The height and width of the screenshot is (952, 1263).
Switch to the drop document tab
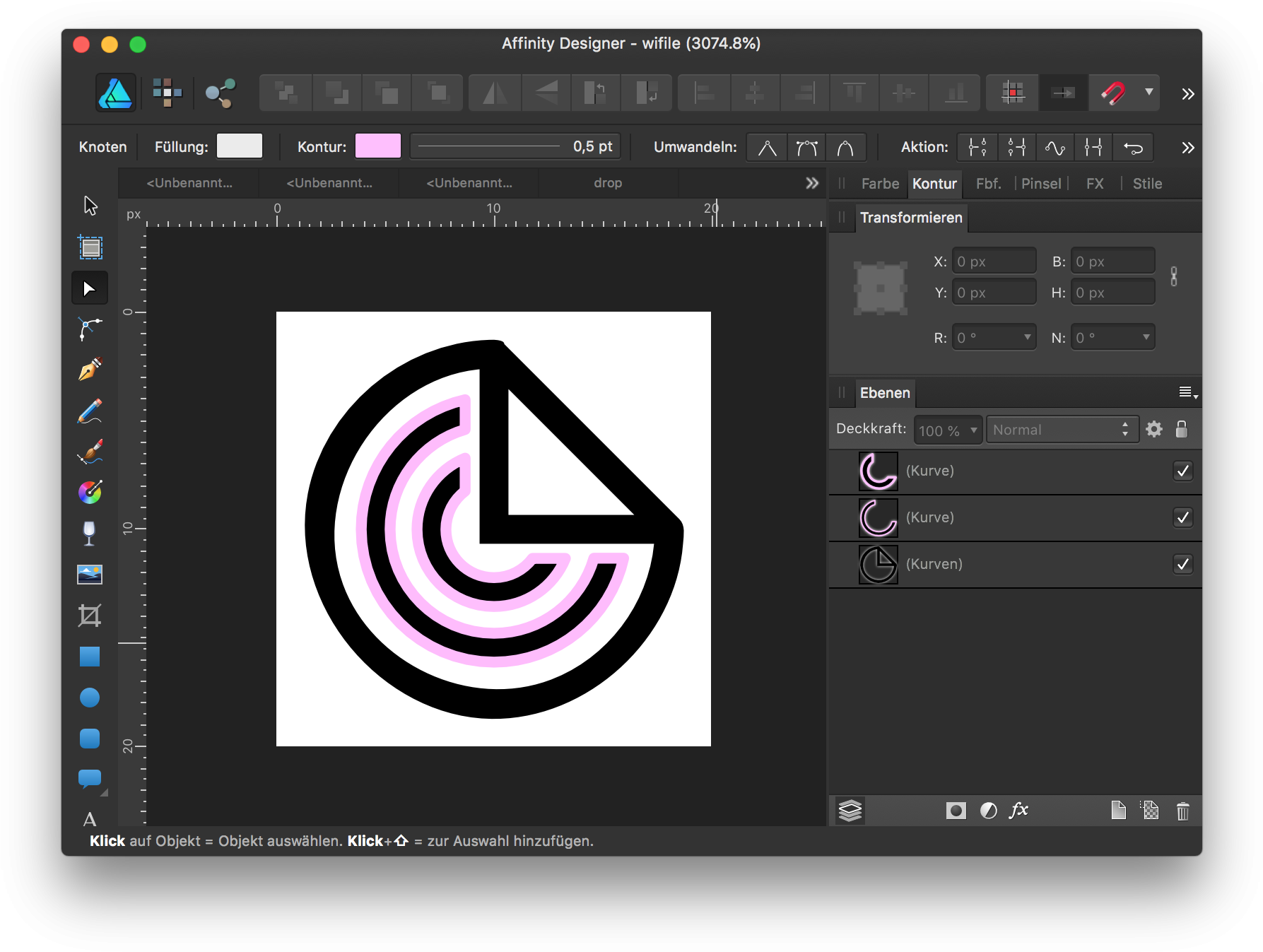point(607,182)
